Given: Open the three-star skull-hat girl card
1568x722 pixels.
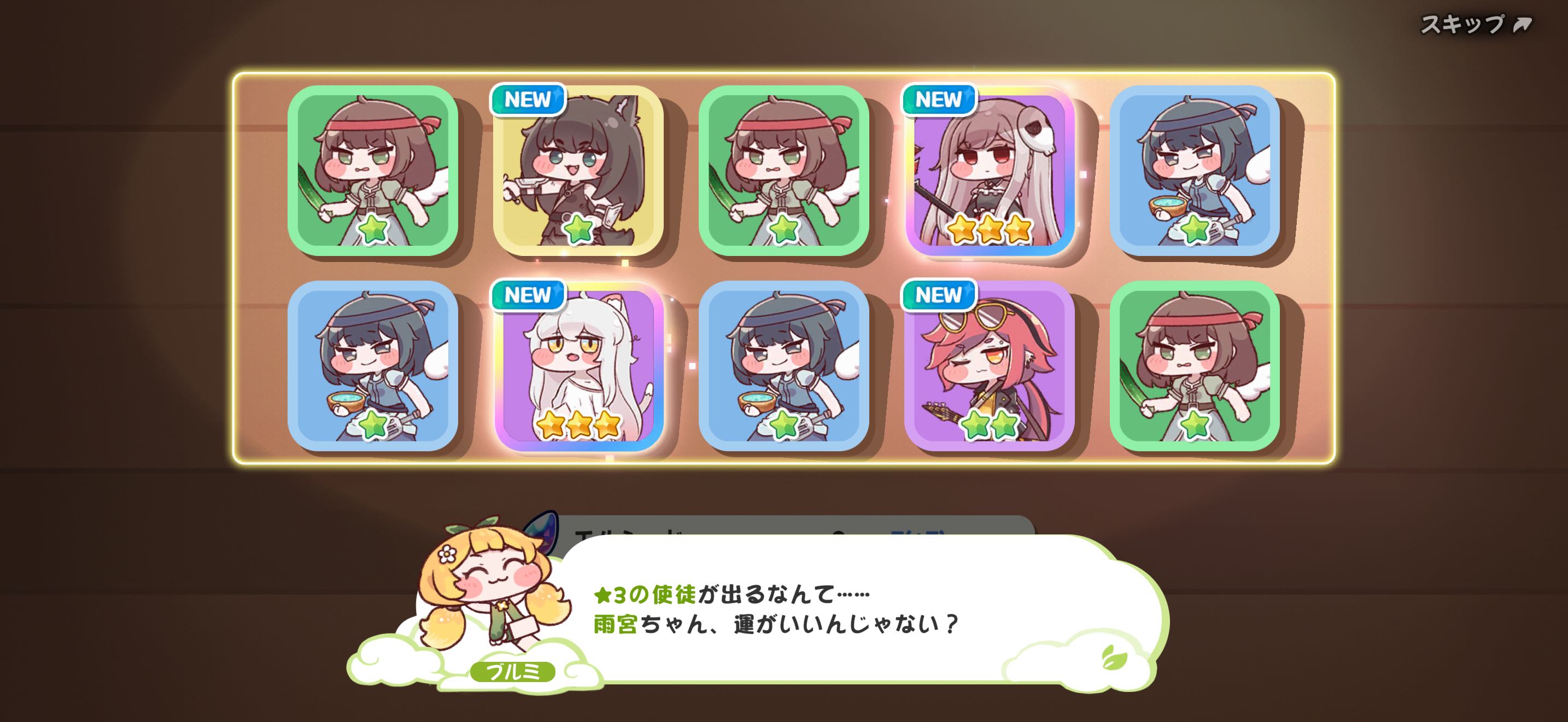Looking at the screenshot, I should (x=989, y=171).
